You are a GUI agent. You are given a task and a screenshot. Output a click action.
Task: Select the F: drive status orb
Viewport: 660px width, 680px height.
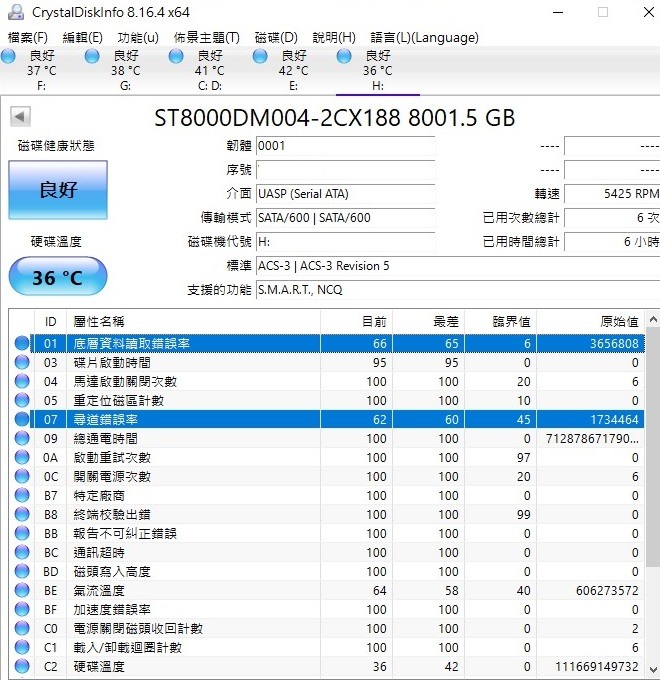tap(8, 56)
